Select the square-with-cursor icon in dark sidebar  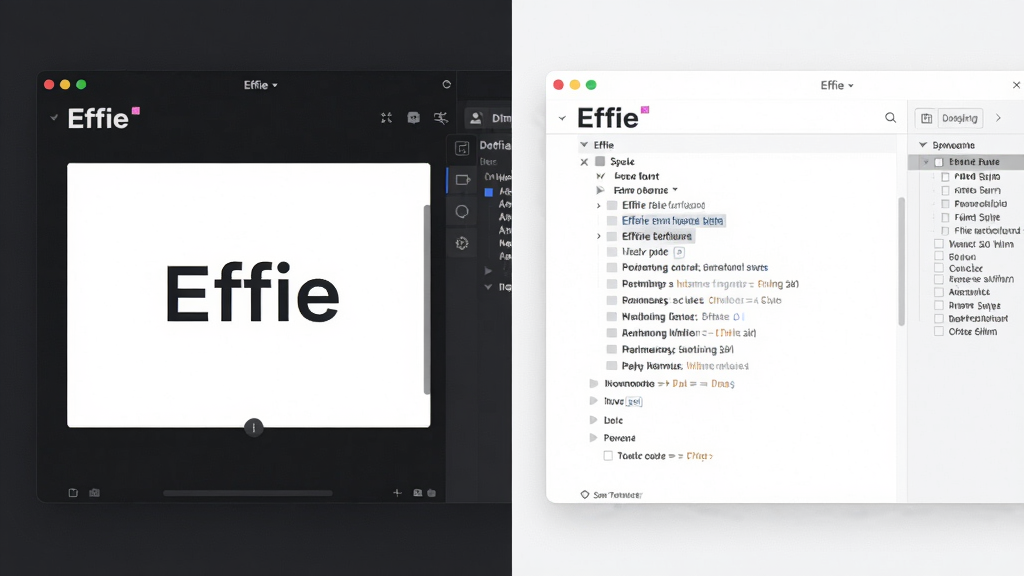(x=462, y=149)
